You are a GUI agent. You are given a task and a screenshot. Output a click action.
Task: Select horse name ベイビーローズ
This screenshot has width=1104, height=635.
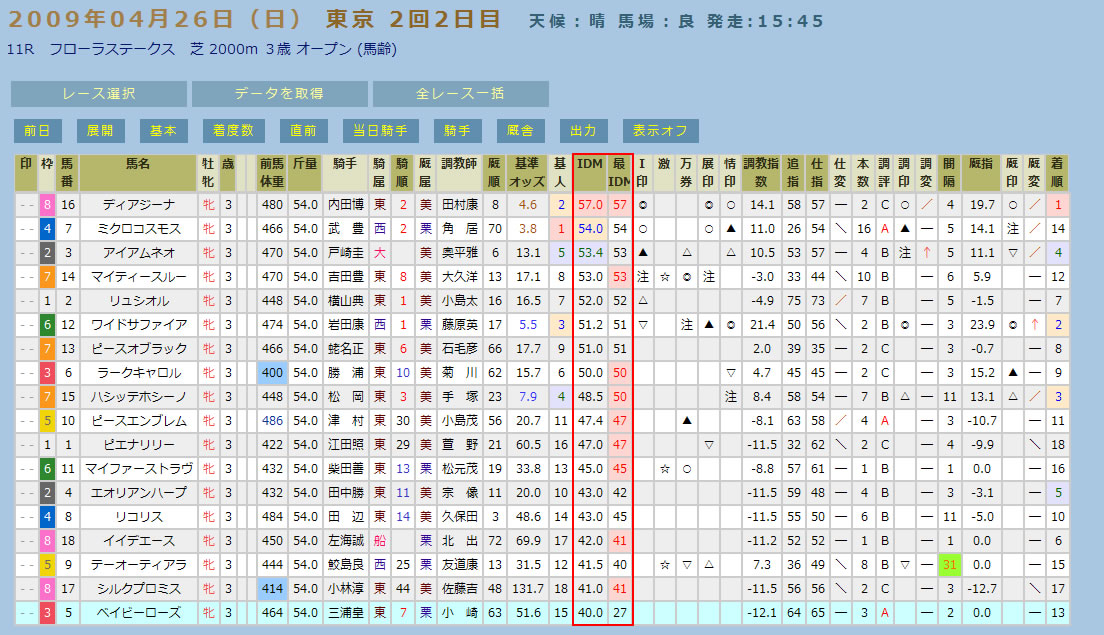(x=139, y=612)
